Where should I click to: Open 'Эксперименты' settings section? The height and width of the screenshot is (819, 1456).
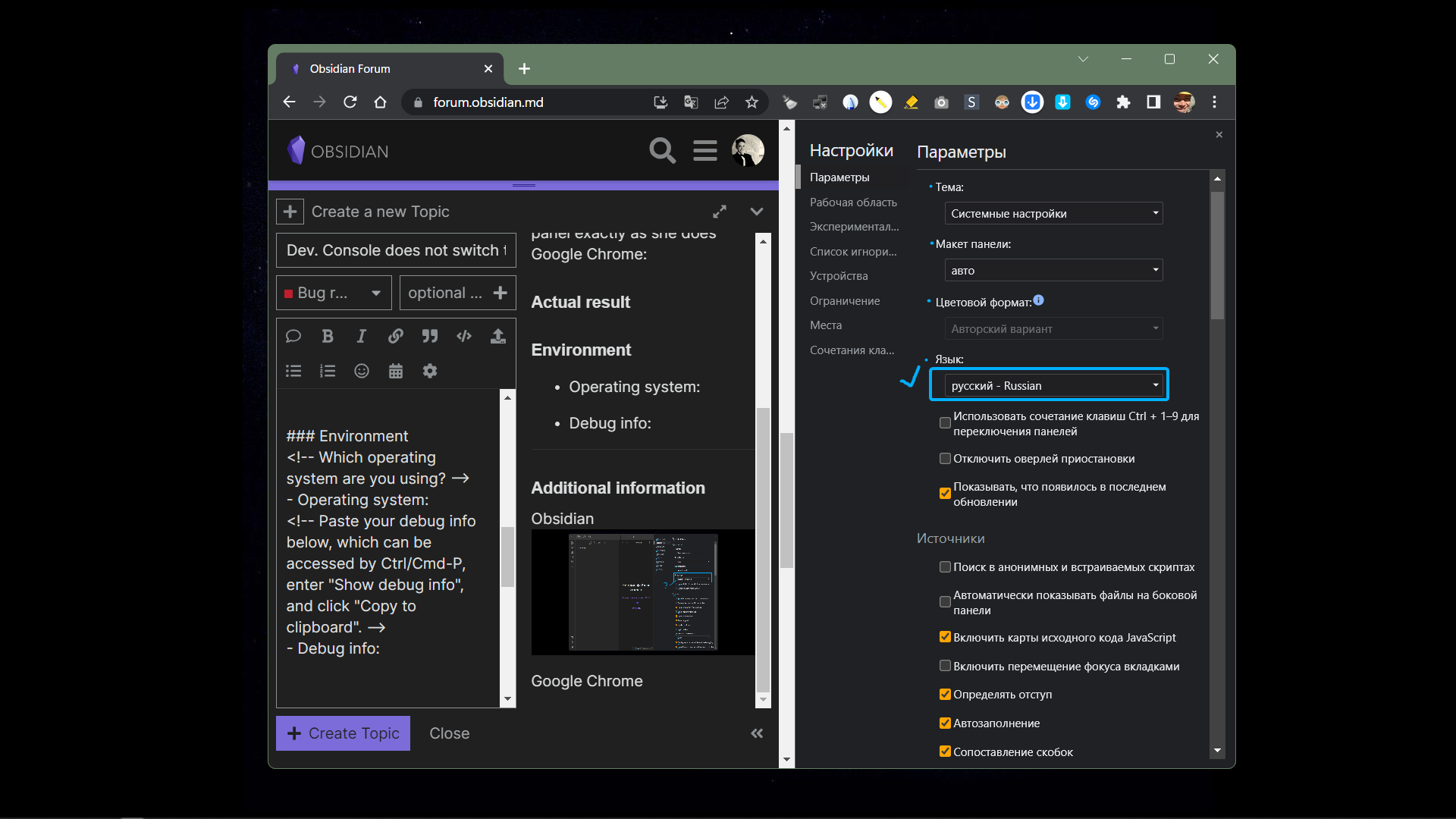coord(854,227)
